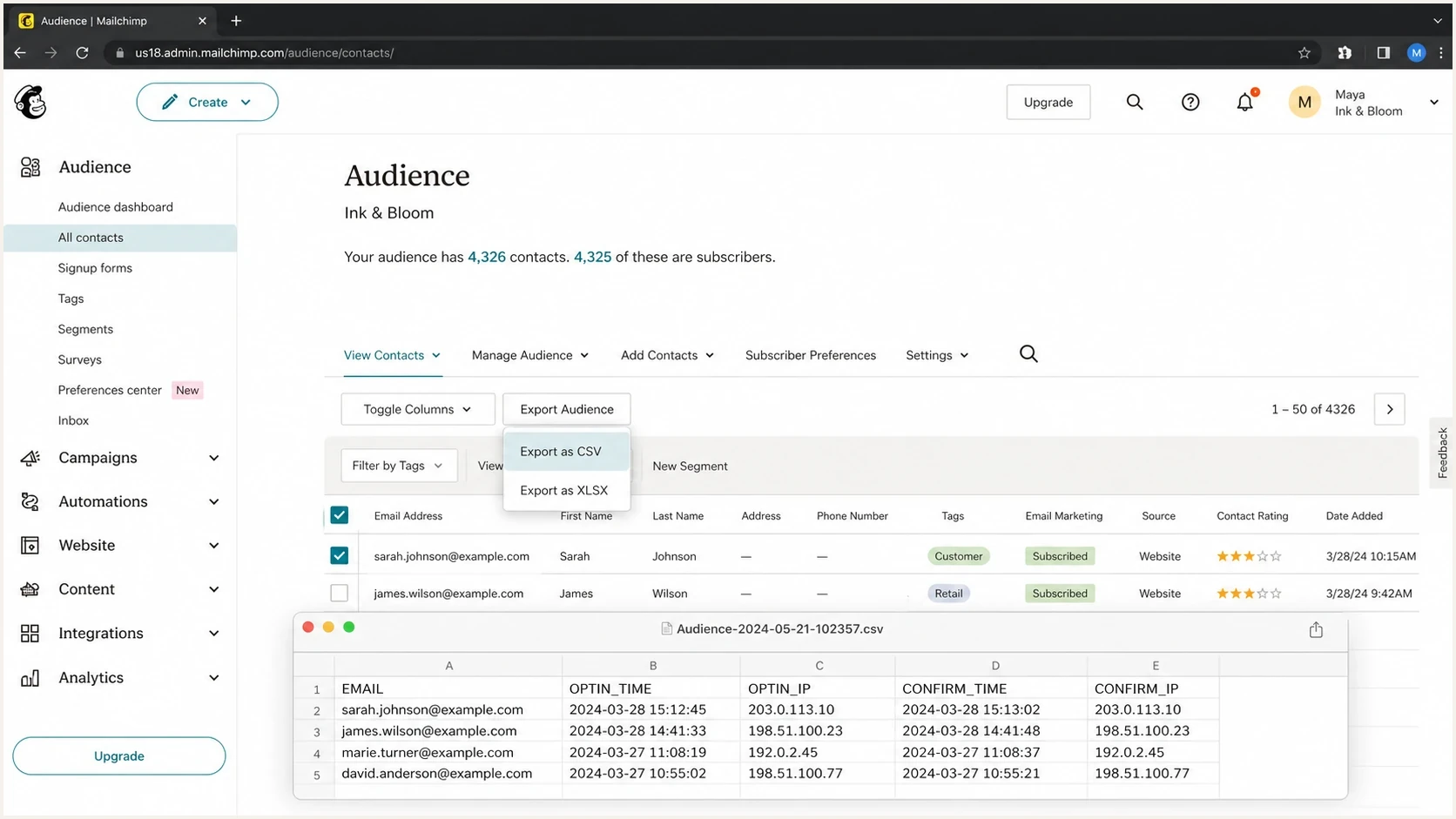Click the 4,326 contacts link

pyautogui.click(x=487, y=257)
